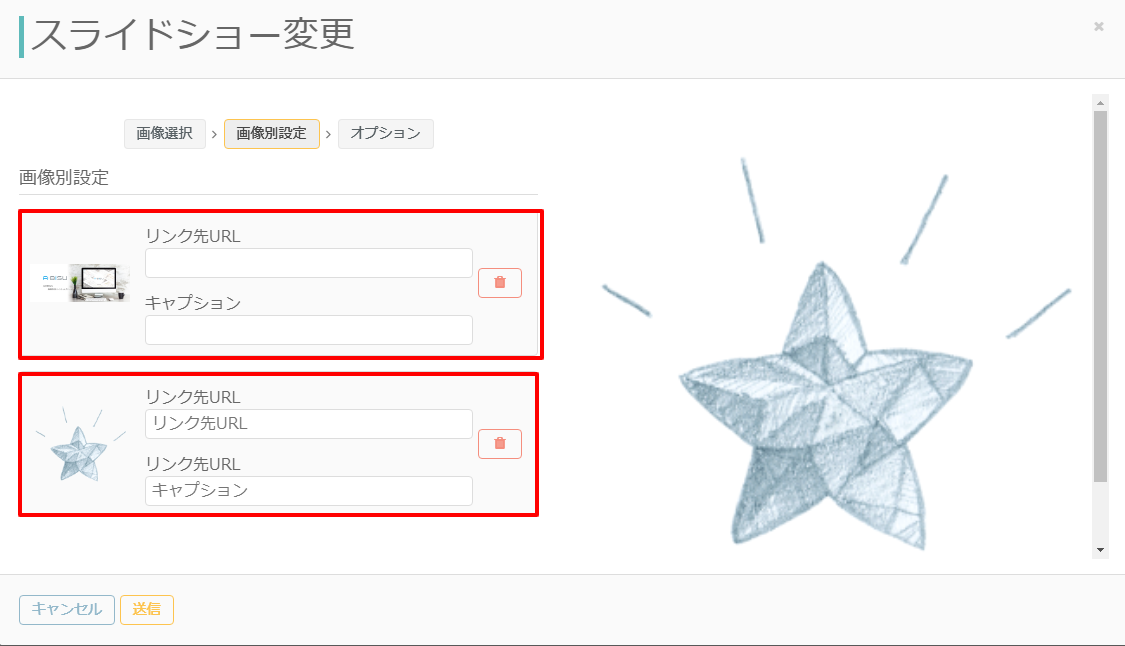Focus first slide's リンク先URL field
Image resolution: width=1125 pixels, height=646 pixels.
[x=309, y=263]
